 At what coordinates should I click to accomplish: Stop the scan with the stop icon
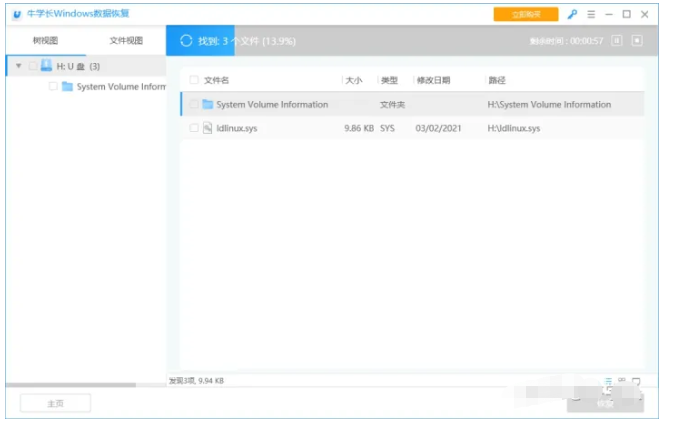(637, 41)
